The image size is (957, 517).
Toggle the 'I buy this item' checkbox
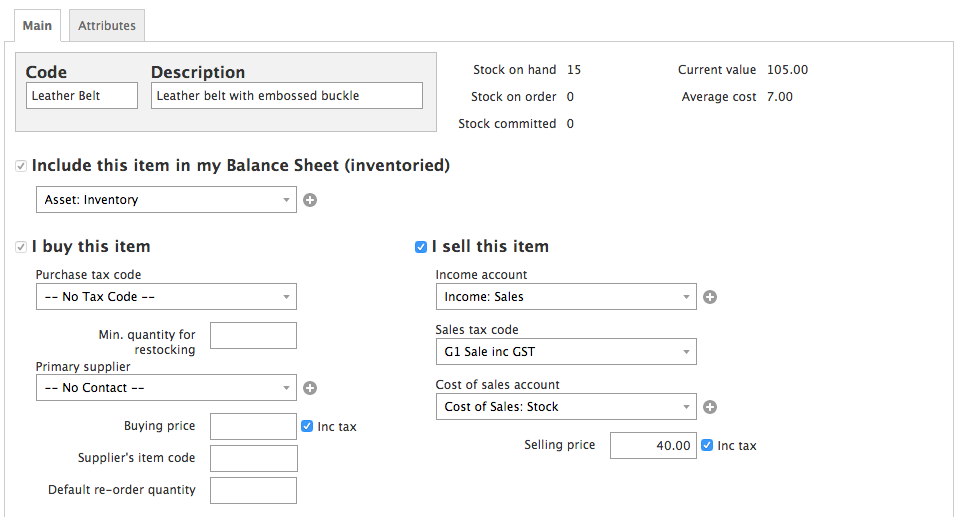pyautogui.click(x=21, y=247)
